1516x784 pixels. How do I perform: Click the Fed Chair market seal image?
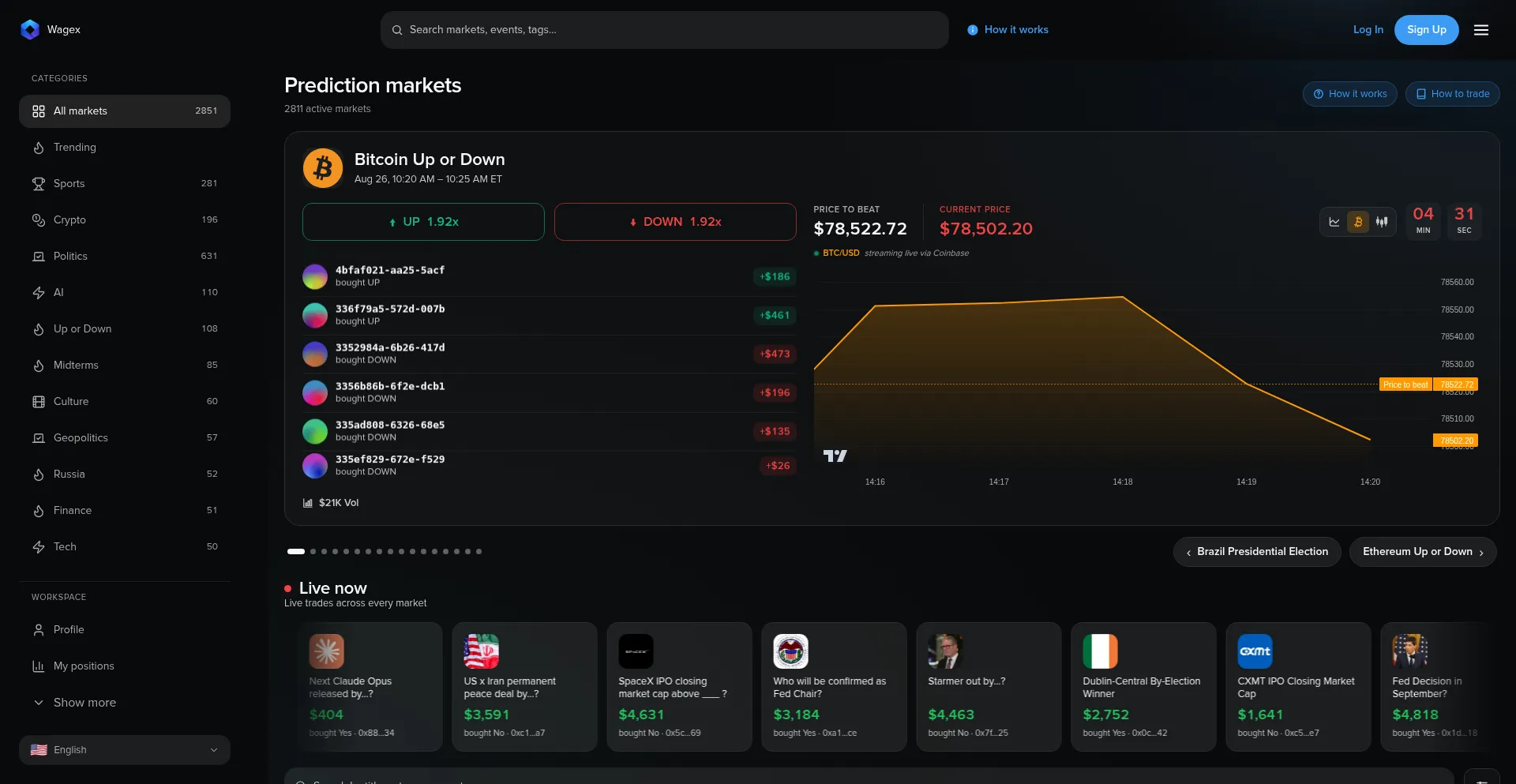click(x=791, y=651)
